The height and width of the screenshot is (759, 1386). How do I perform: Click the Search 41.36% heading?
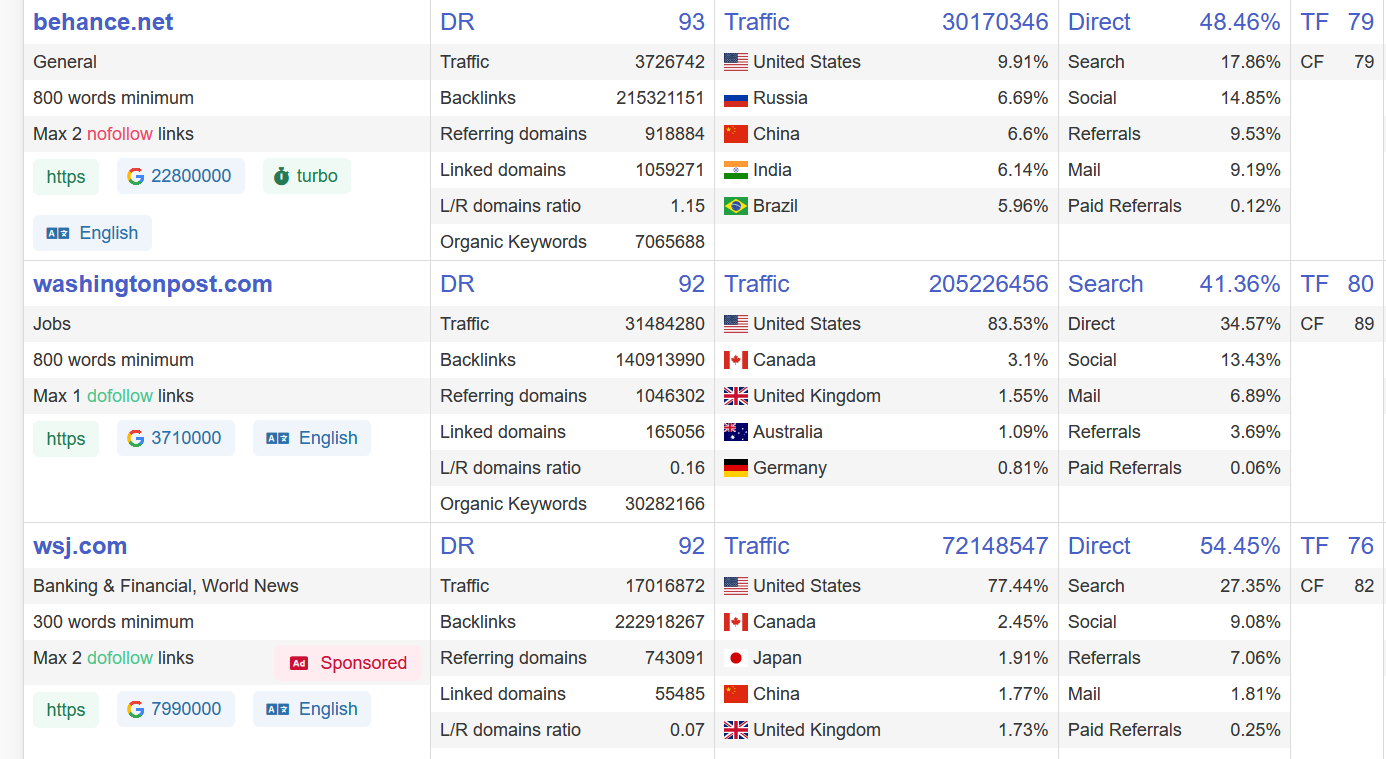(1174, 284)
